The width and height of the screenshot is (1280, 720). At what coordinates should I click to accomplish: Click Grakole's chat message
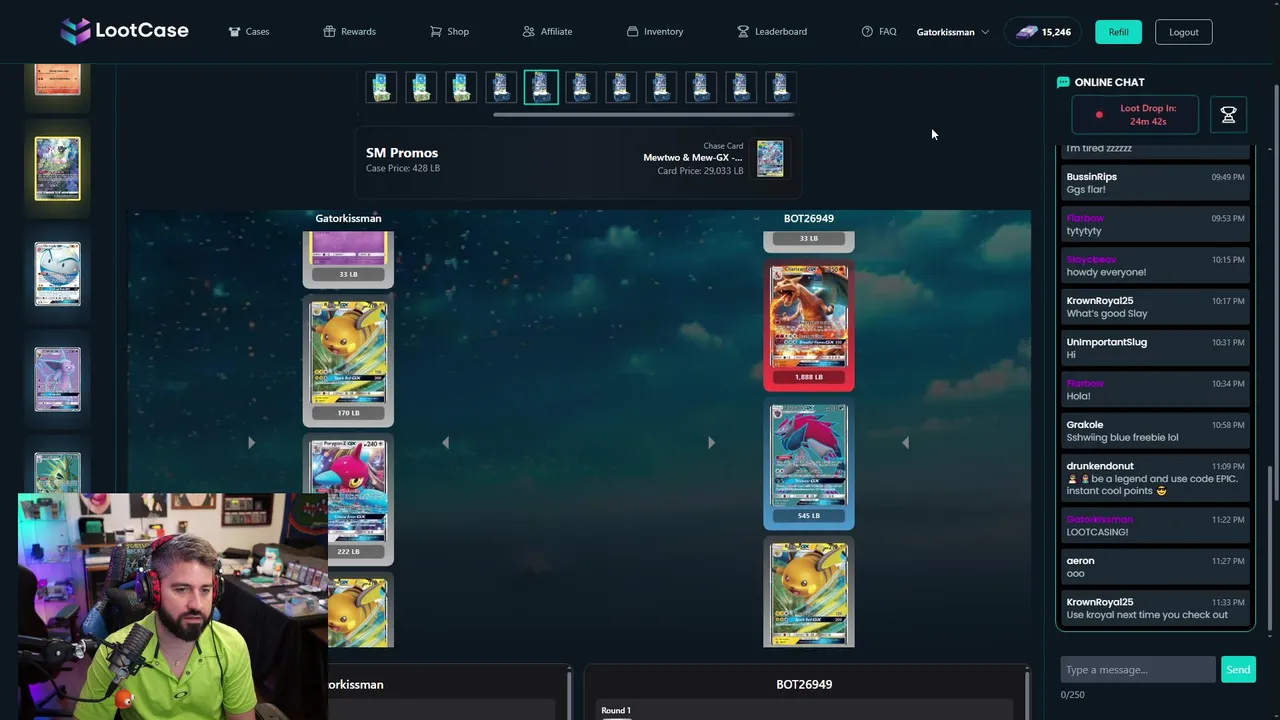coord(1155,431)
